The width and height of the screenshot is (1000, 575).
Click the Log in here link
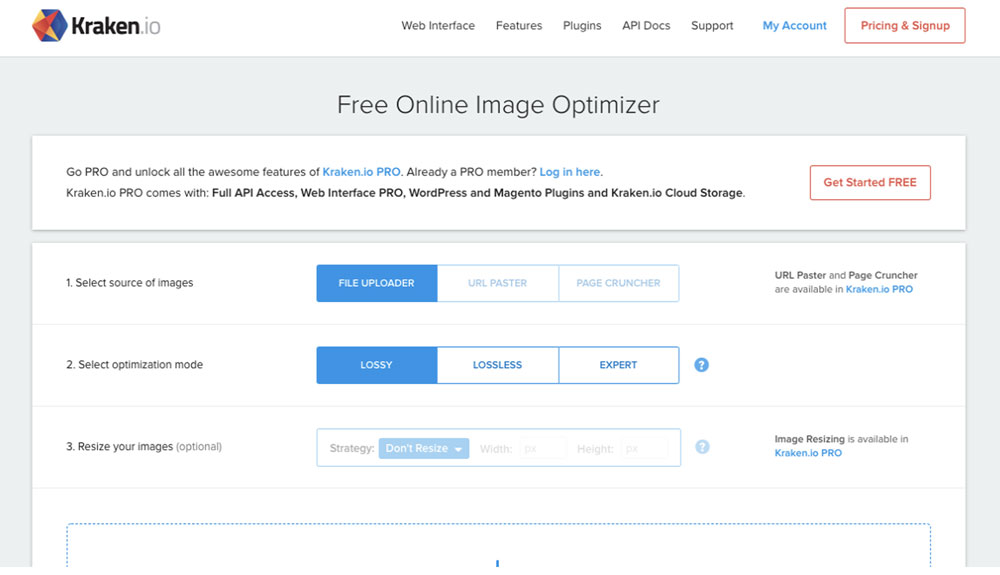click(x=570, y=172)
